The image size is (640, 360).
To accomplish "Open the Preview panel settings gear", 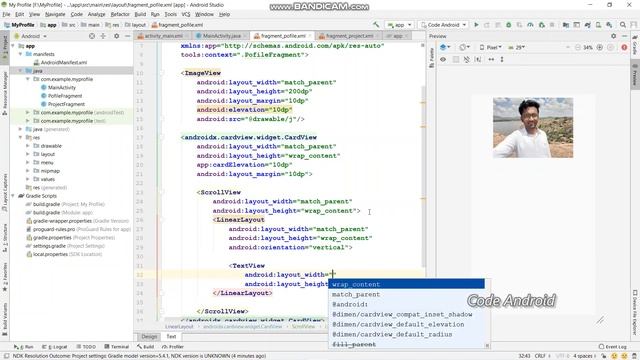I will (x=613, y=36).
